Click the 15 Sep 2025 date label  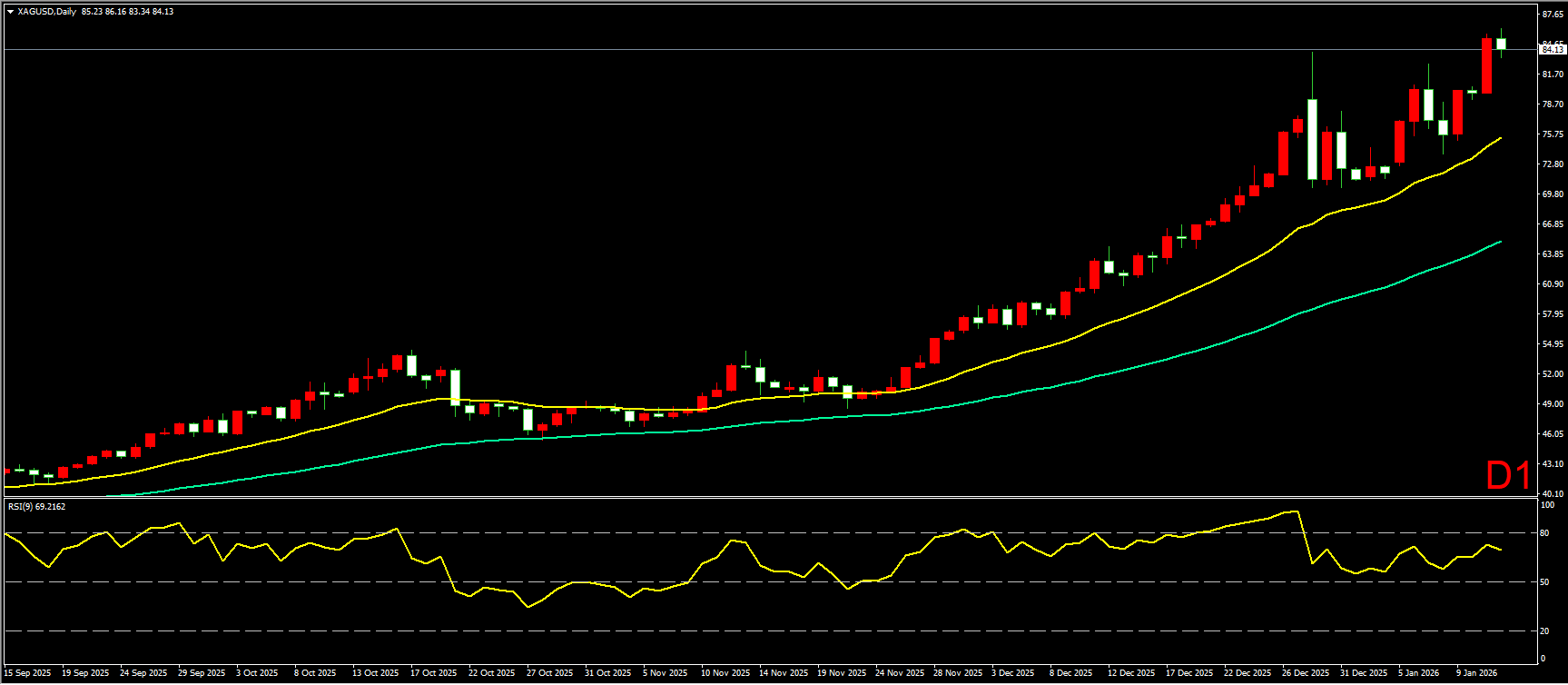click(27, 673)
